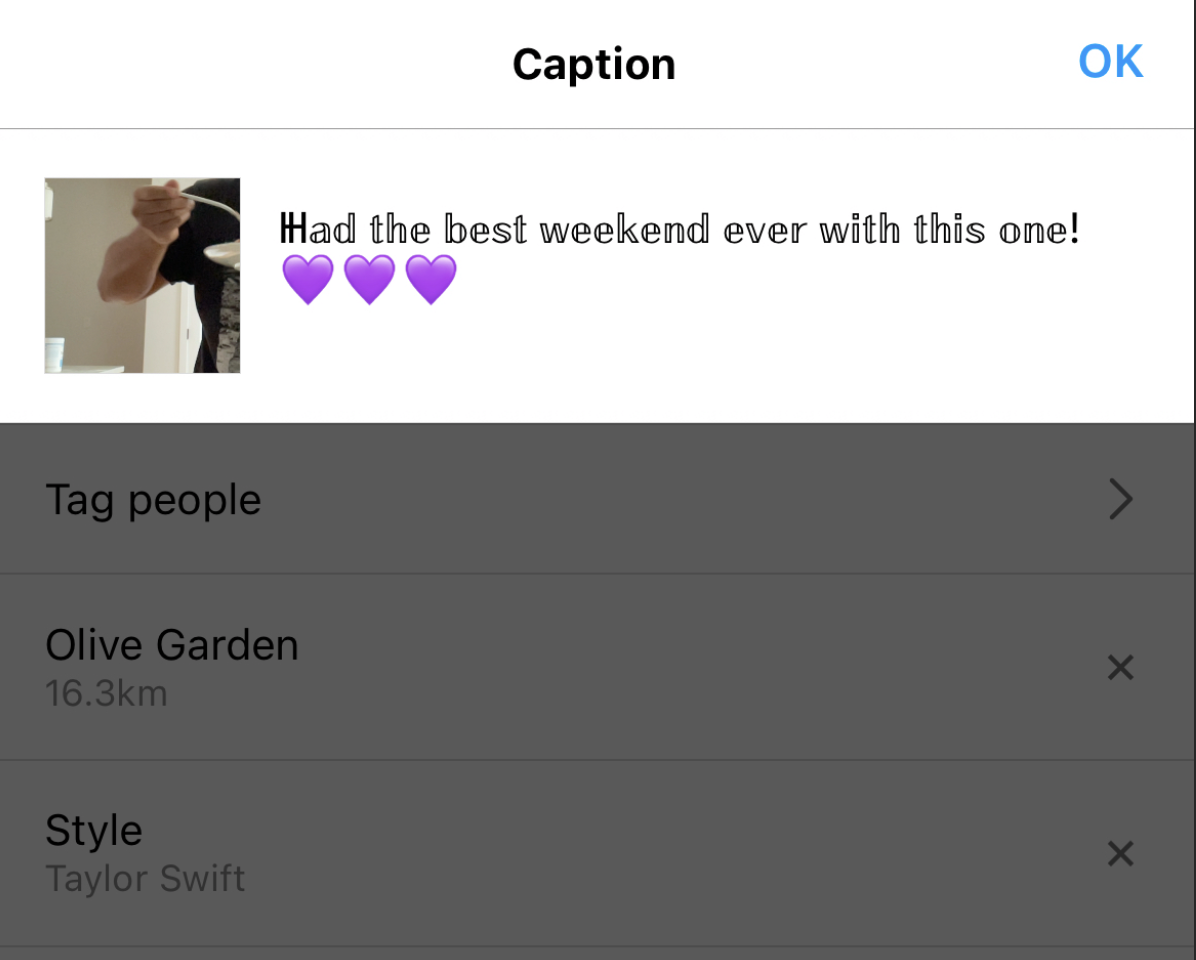Click the second purple heart emoji

(369, 279)
